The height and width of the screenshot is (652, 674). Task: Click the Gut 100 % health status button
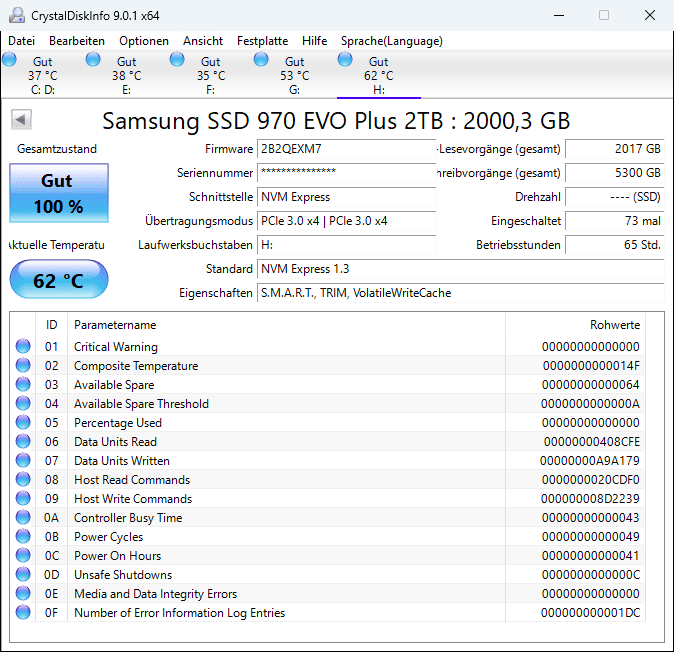tap(59, 193)
